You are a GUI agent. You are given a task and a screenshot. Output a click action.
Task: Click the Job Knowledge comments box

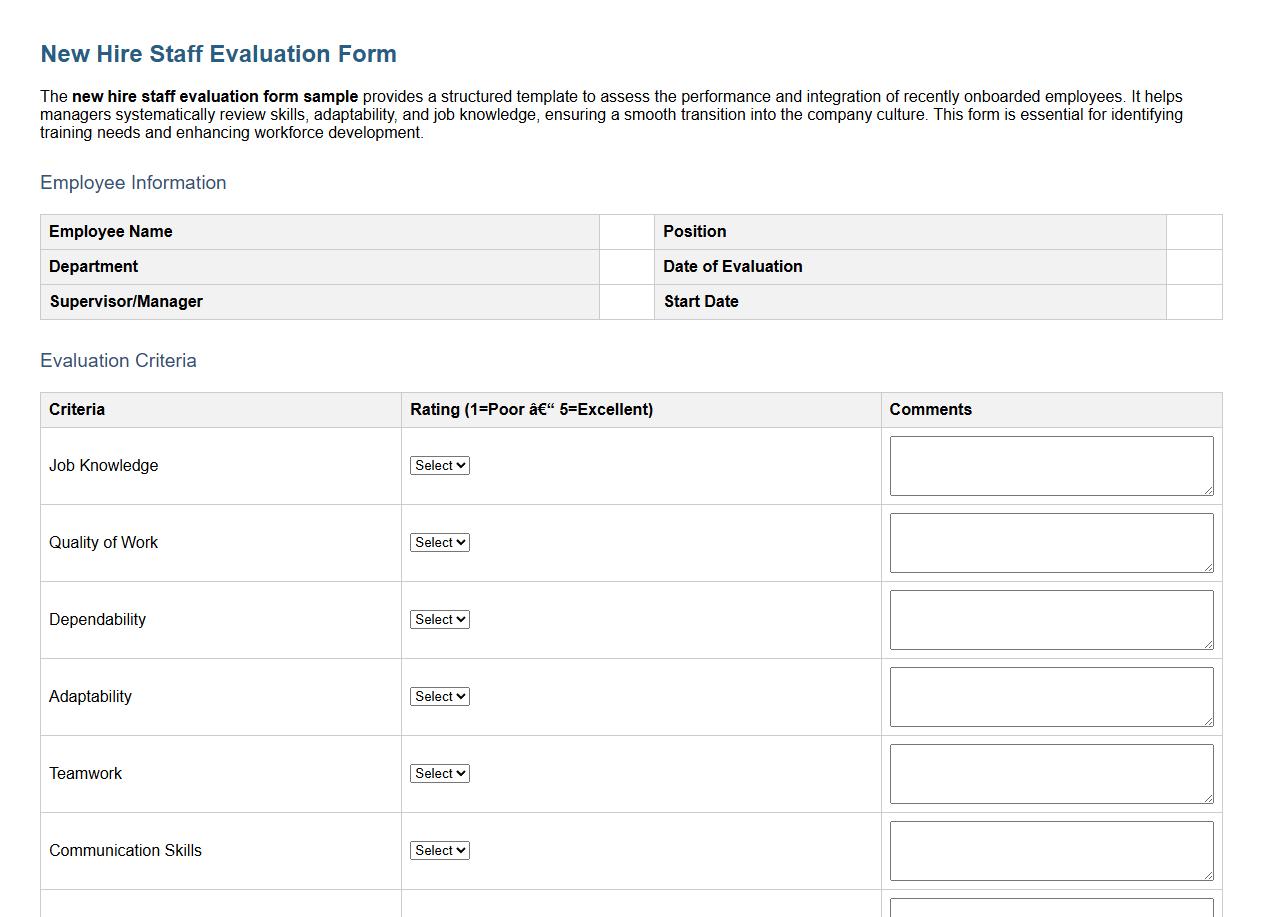click(x=1050, y=465)
